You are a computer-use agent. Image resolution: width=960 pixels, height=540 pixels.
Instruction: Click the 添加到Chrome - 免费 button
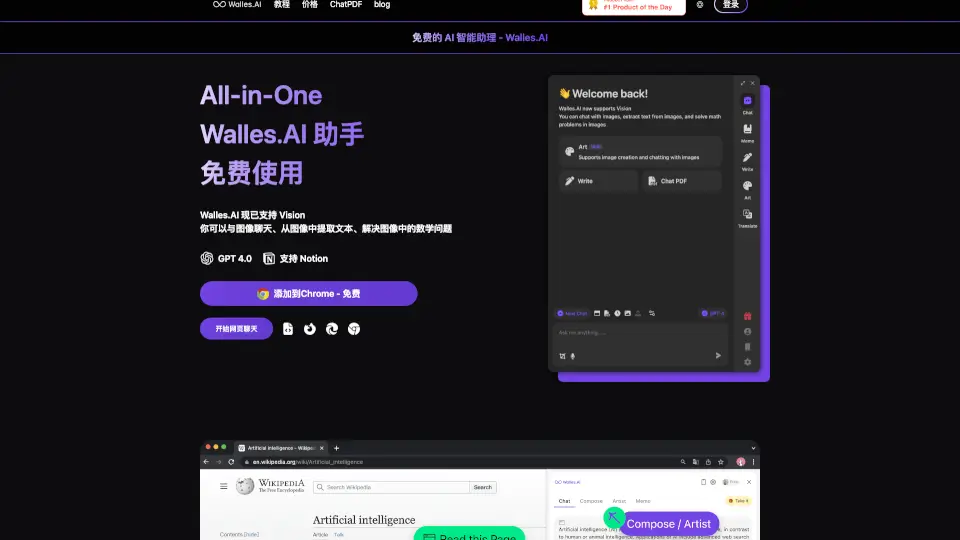[308, 294]
